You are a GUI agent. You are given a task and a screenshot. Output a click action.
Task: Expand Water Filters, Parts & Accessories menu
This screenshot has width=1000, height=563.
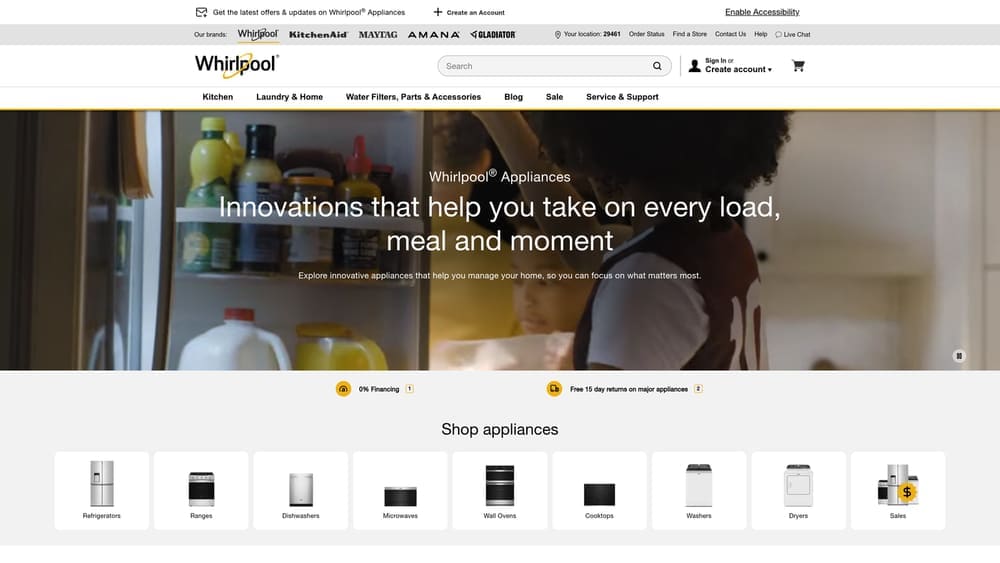tap(413, 97)
